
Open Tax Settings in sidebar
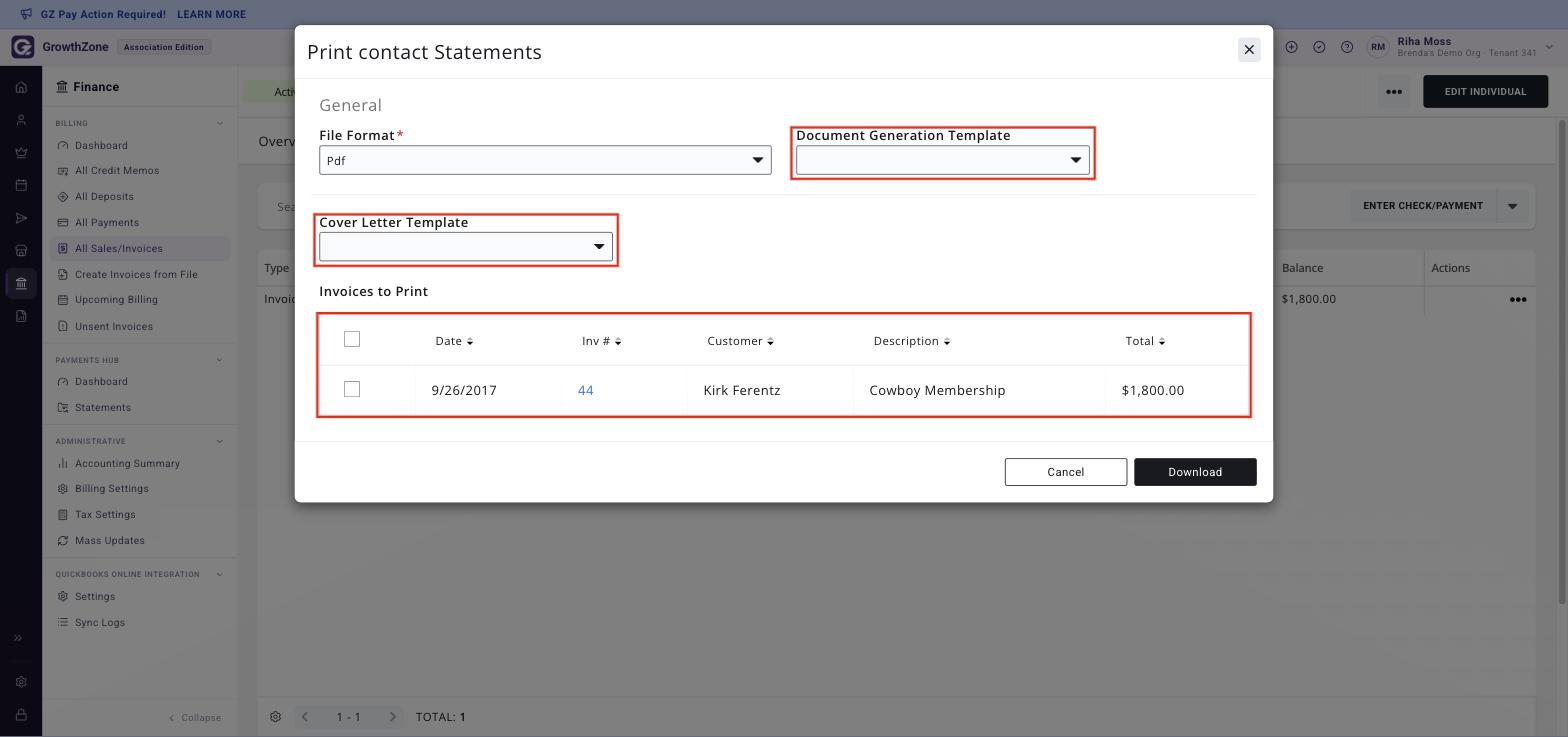click(105, 515)
